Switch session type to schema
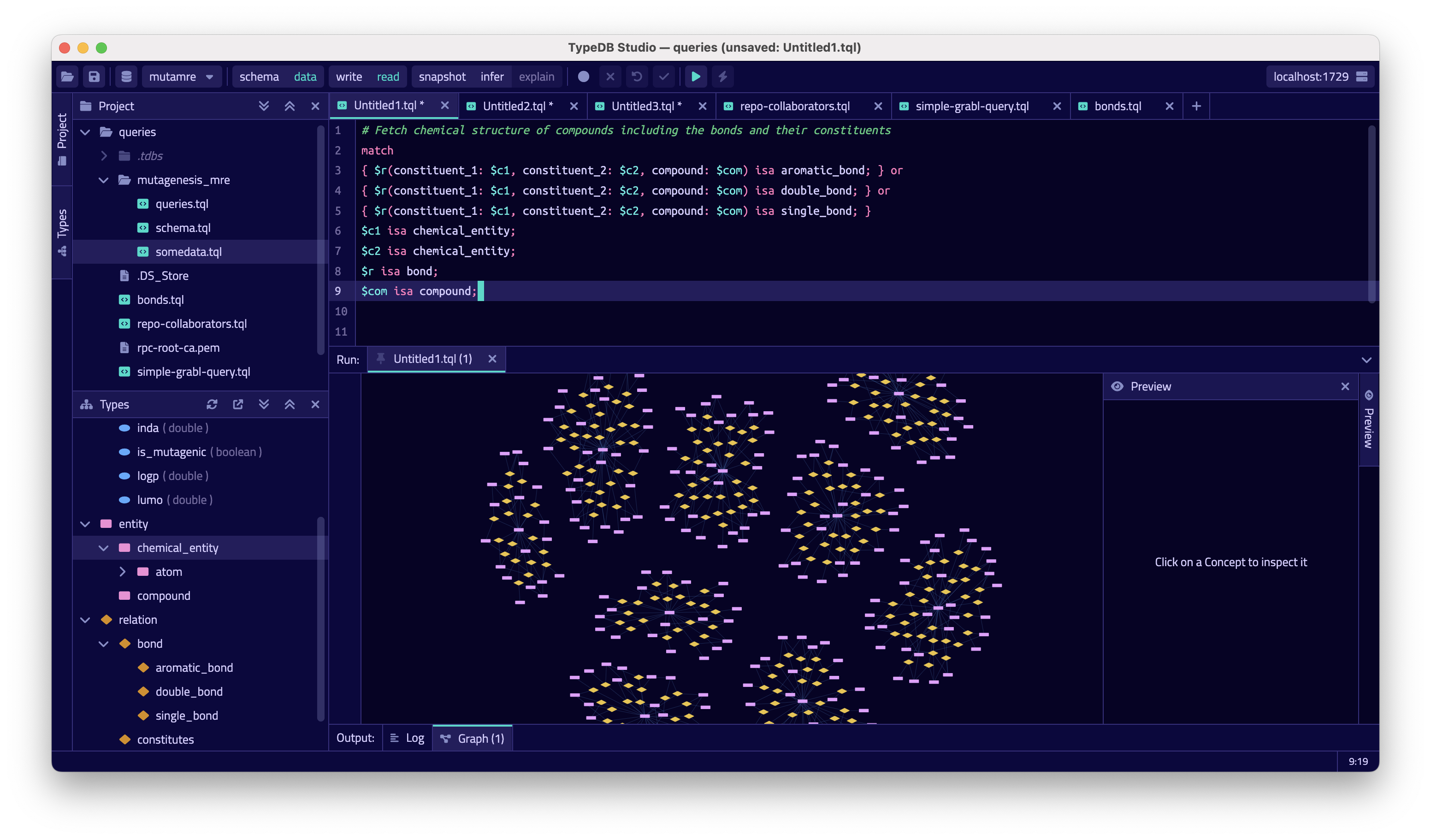This screenshot has width=1431, height=840. click(x=258, y=77)
